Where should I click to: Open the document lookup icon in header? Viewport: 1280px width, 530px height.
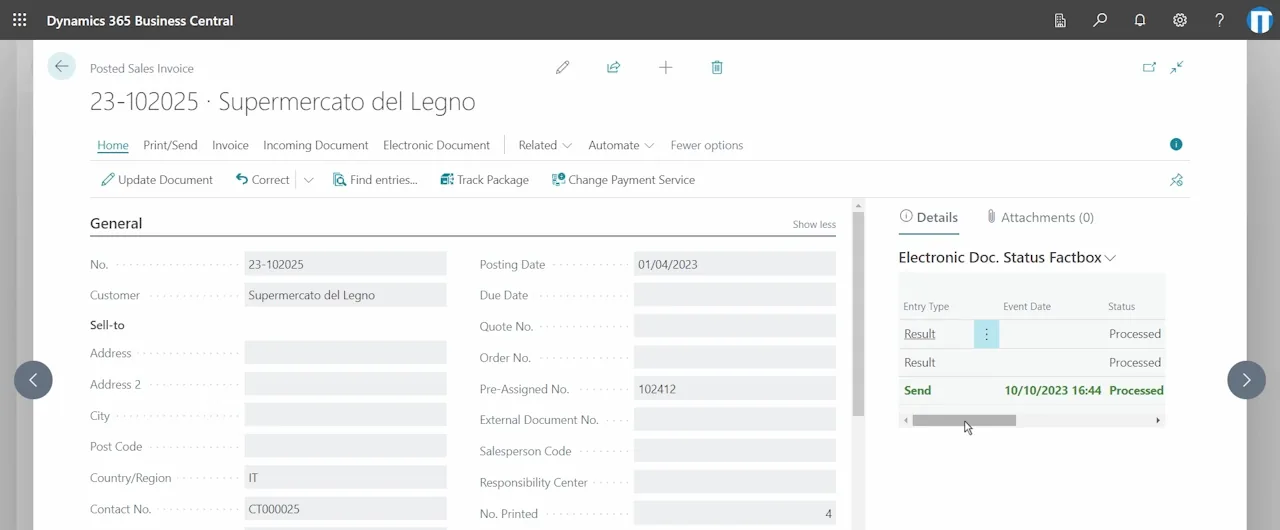click(1060, 20)
